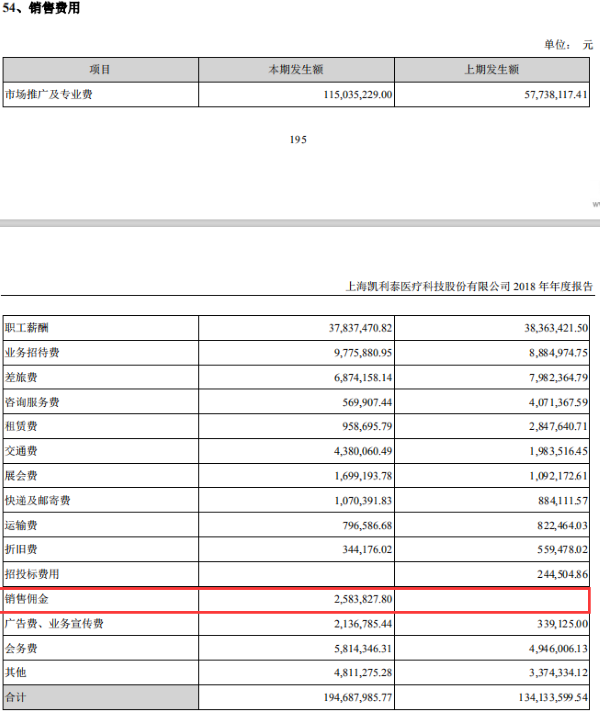
Task: Click the 上期发生额 column header
Action: point(492,70)
